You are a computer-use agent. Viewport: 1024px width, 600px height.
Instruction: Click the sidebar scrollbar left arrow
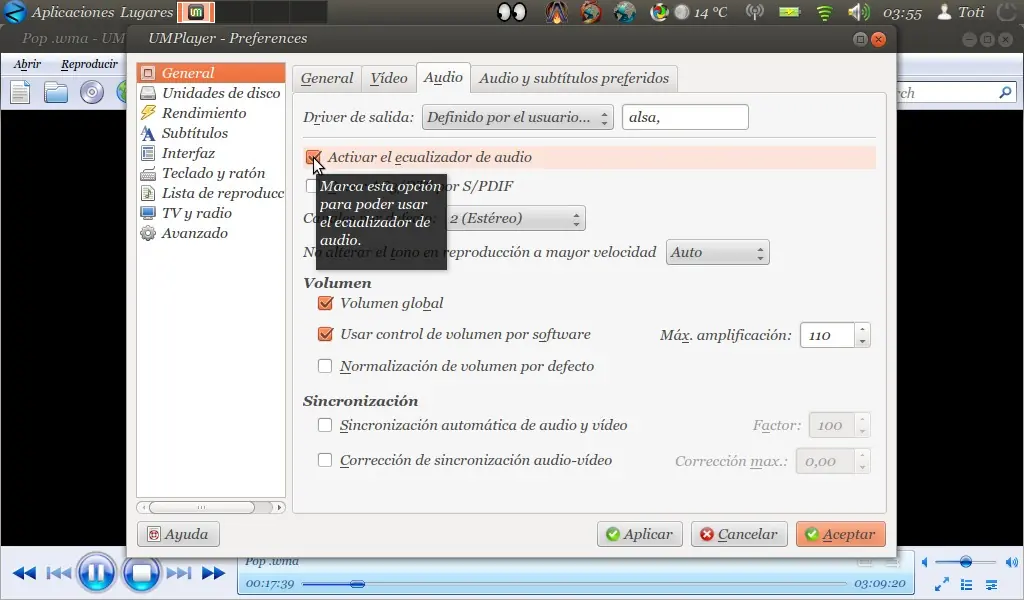[x=143, y=507]
